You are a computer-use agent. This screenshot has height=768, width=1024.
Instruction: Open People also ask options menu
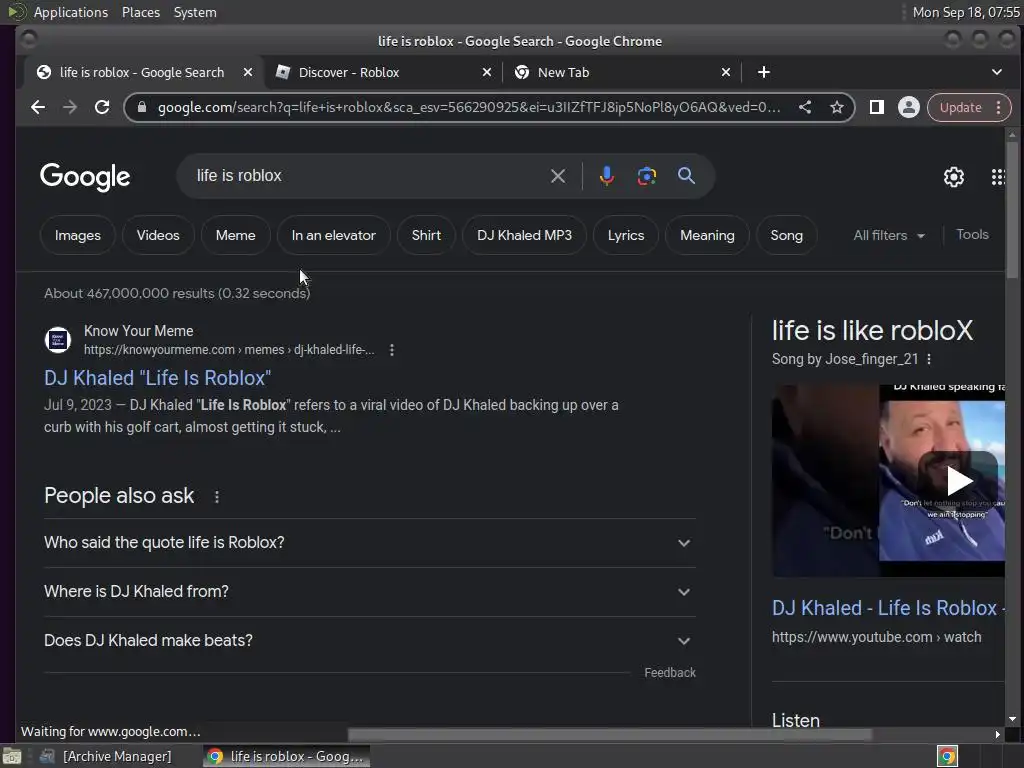(x=217, y=497)
